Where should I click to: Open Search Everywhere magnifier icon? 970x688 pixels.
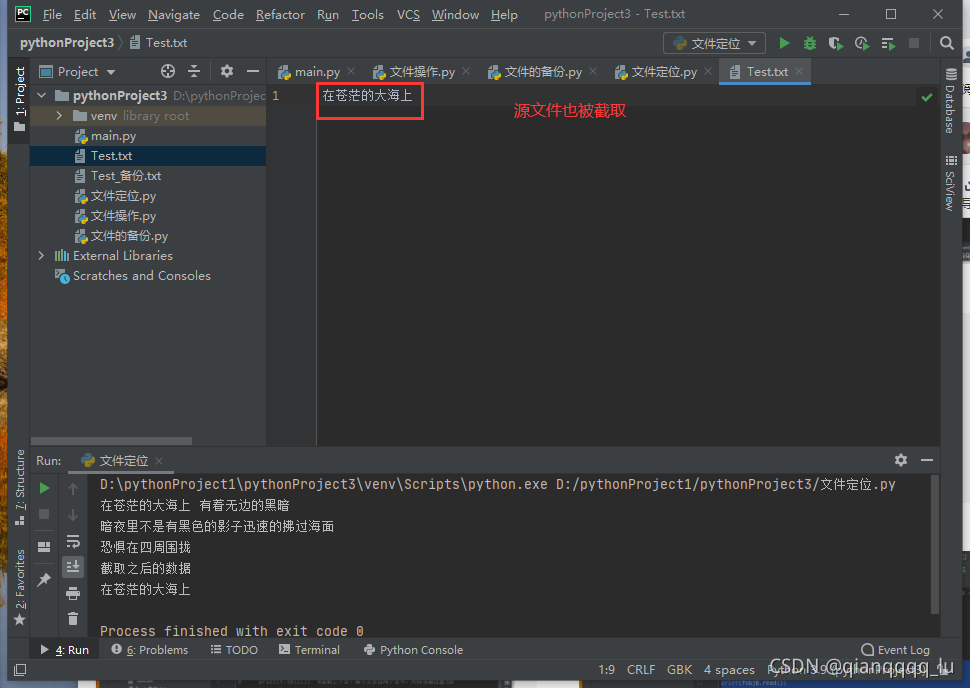click(946, 43)
